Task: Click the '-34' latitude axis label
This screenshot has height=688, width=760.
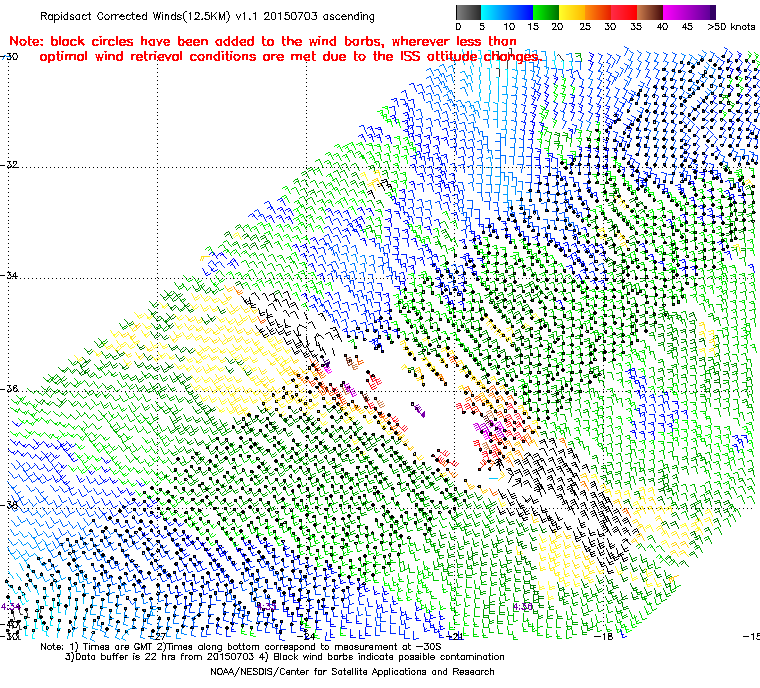Action: click(x=10, y=275)
